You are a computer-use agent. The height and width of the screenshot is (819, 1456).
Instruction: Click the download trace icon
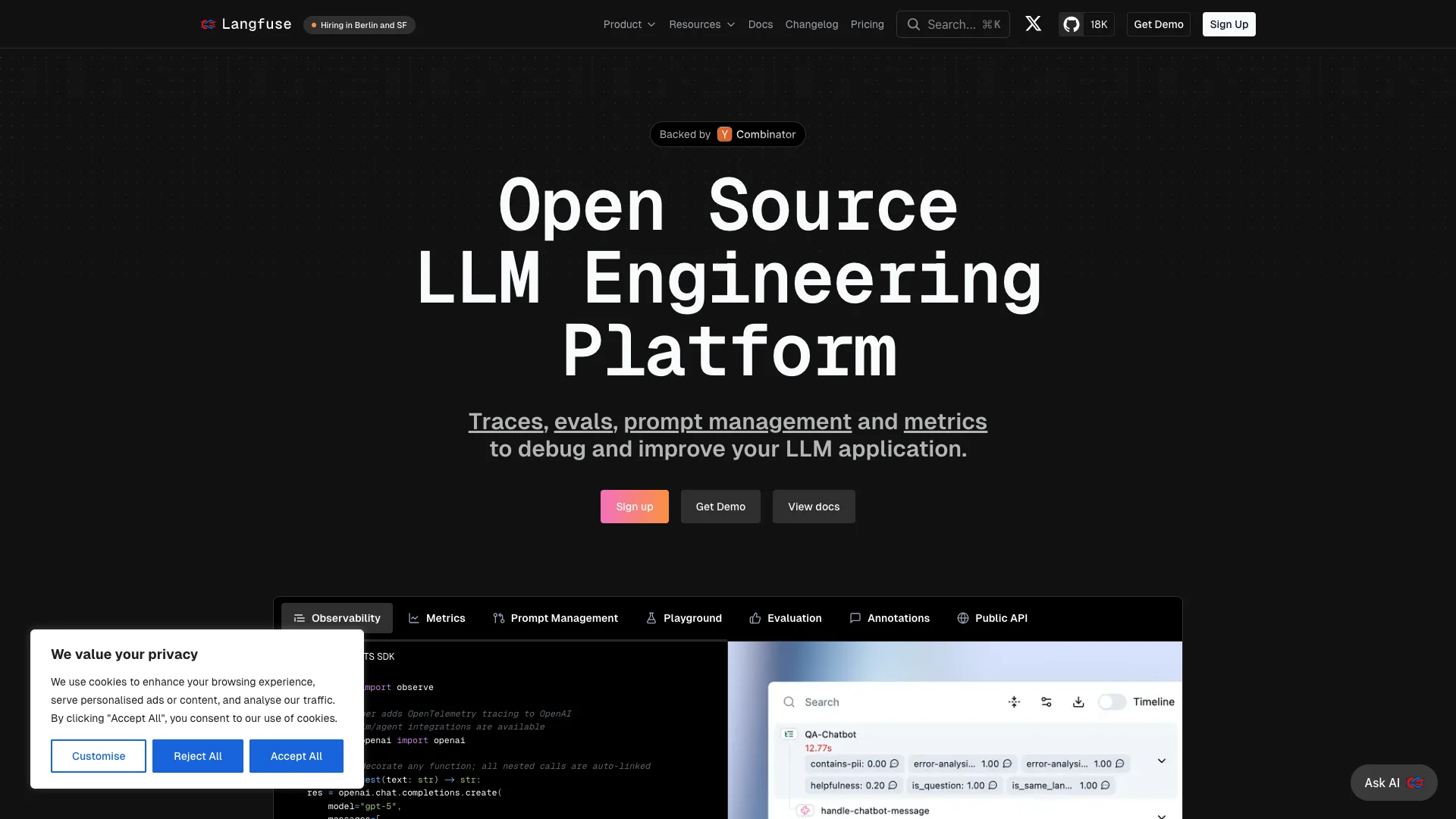point(1078,702)
